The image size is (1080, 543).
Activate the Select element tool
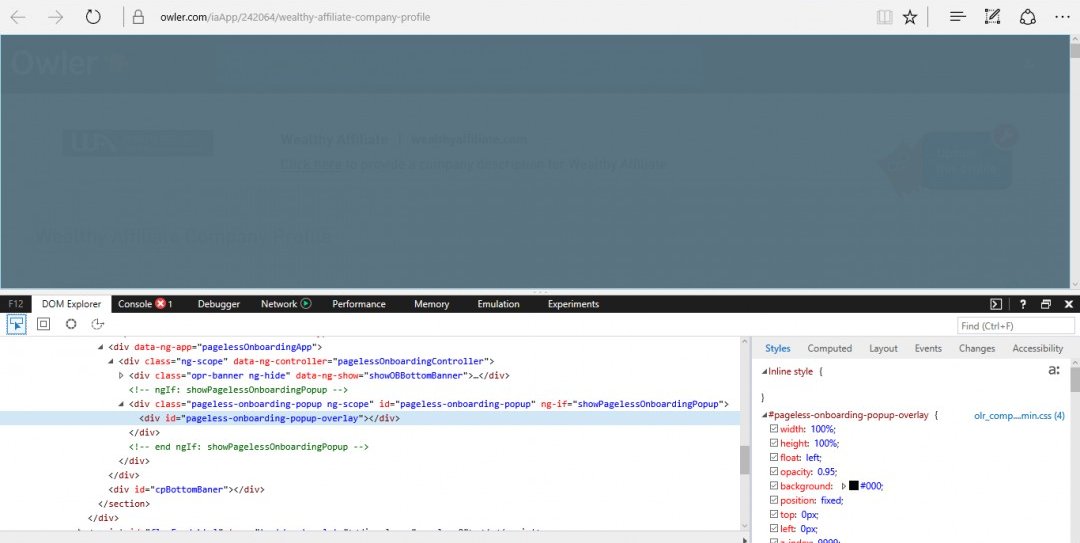[x=17, y=324]
